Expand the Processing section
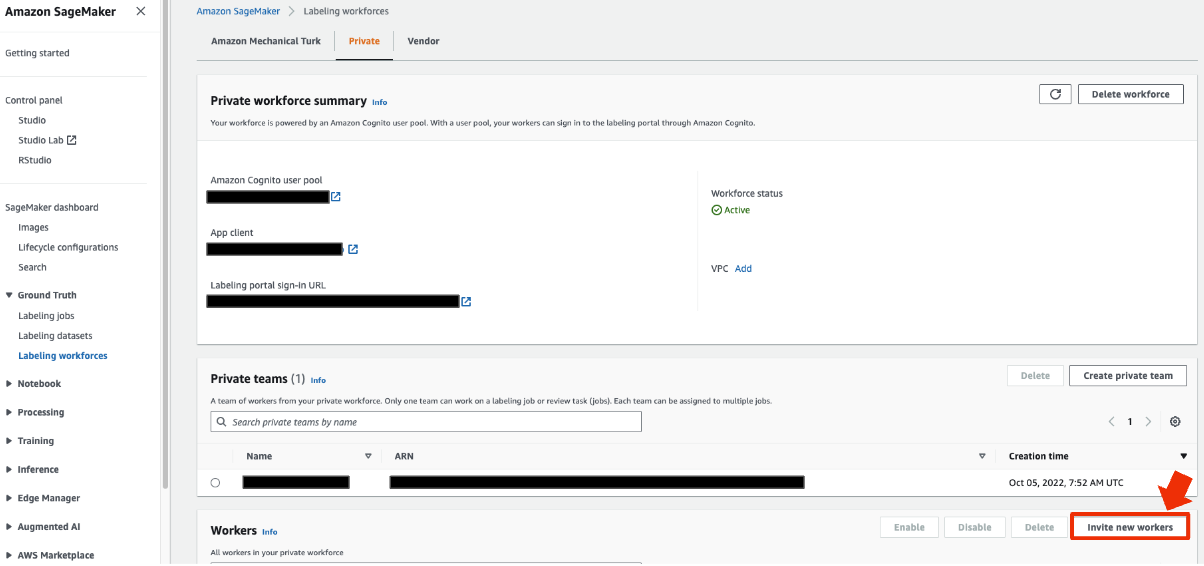The height and width of the screenshot is (566, 1204). [9, 412]
